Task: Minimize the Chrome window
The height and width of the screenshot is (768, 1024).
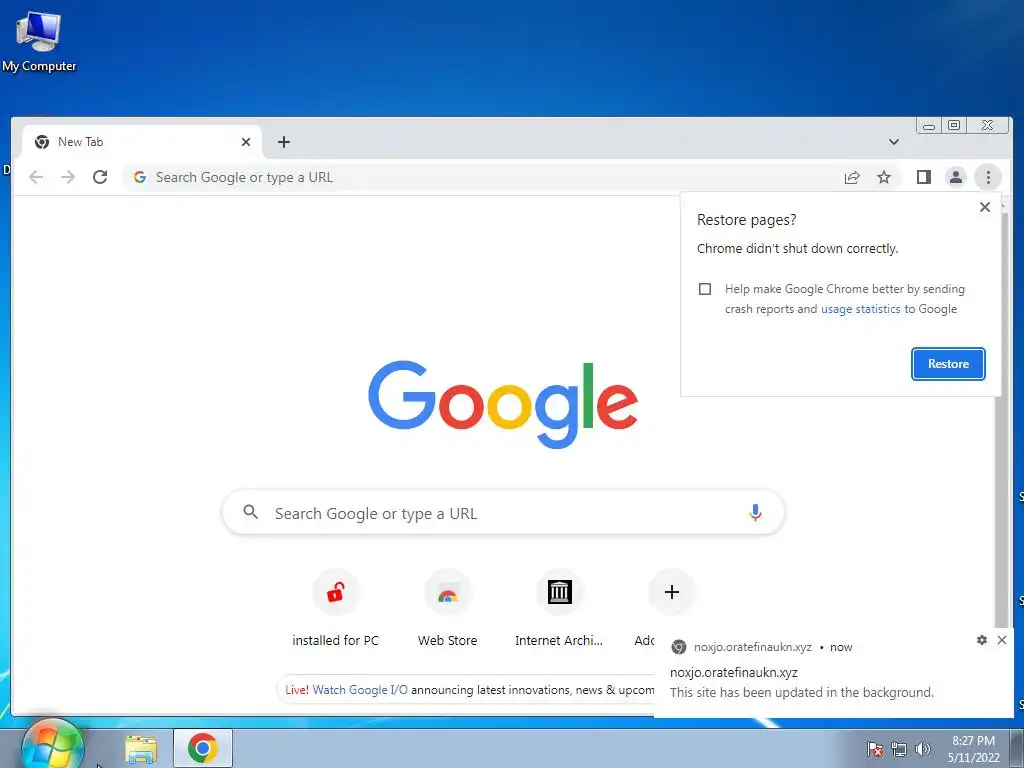Action: 929,125
